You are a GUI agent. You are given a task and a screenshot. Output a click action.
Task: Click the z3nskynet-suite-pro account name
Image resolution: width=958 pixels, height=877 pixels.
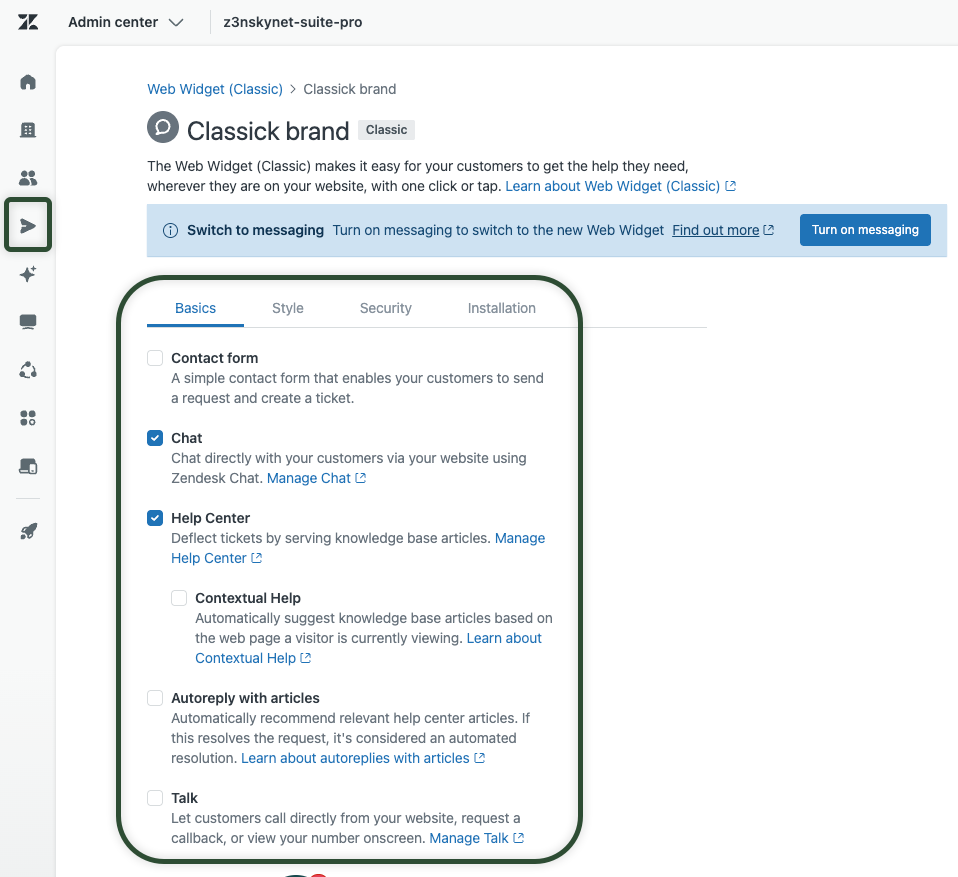(293, 22)
